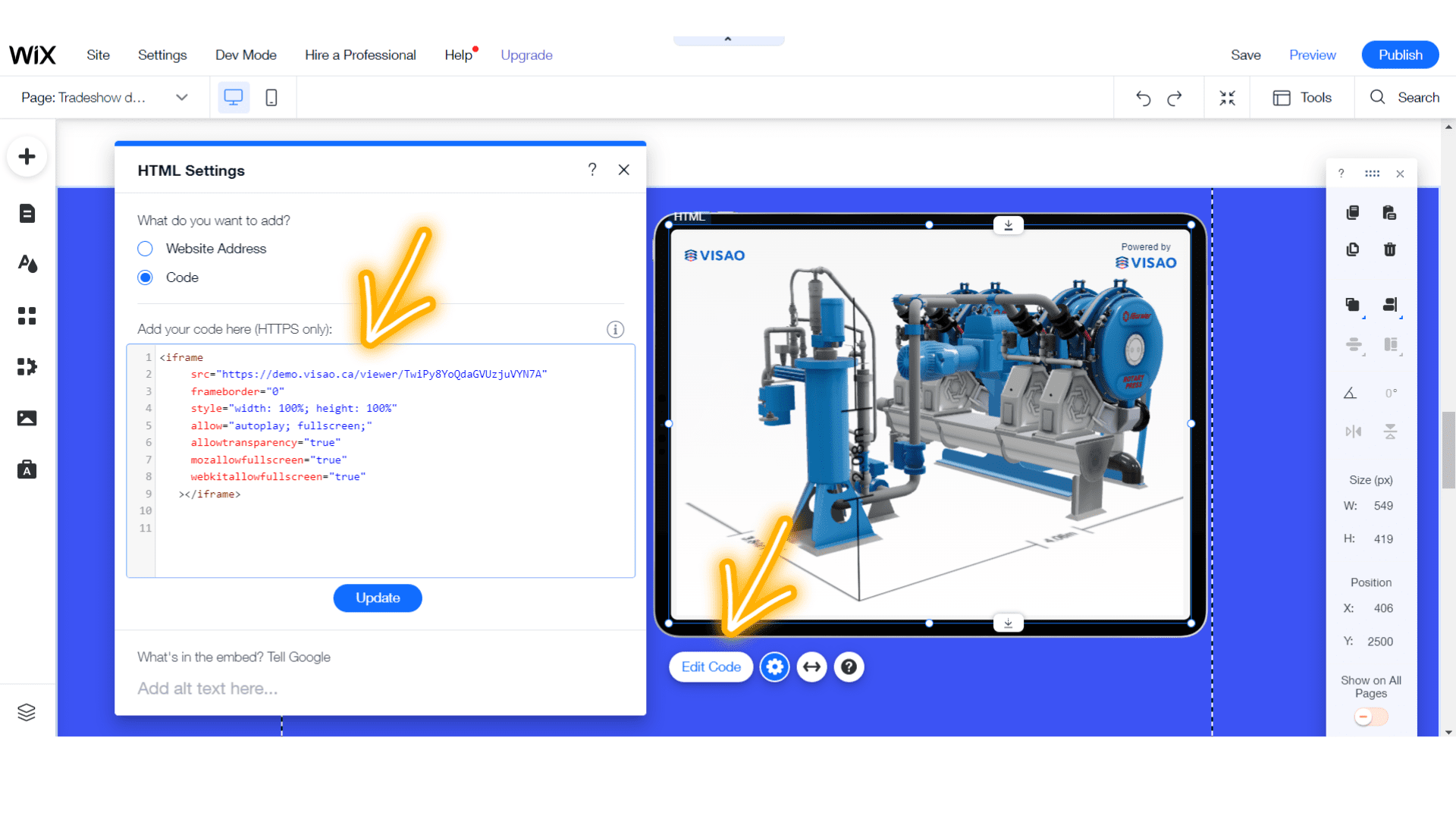
Task: Open the Layers panel icon
Action: [27, 712]
